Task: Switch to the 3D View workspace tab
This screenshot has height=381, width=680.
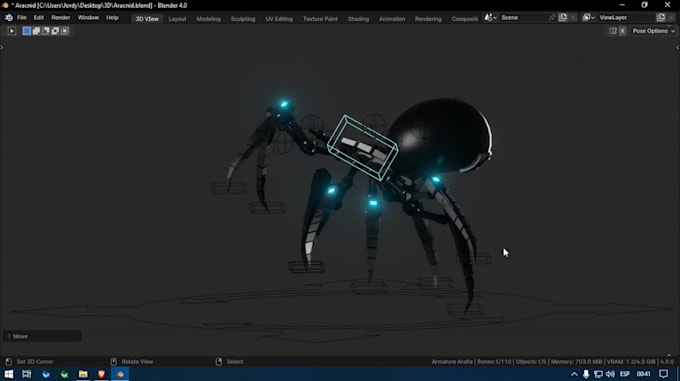Action: pyautogui.click(x=147, y=19)
